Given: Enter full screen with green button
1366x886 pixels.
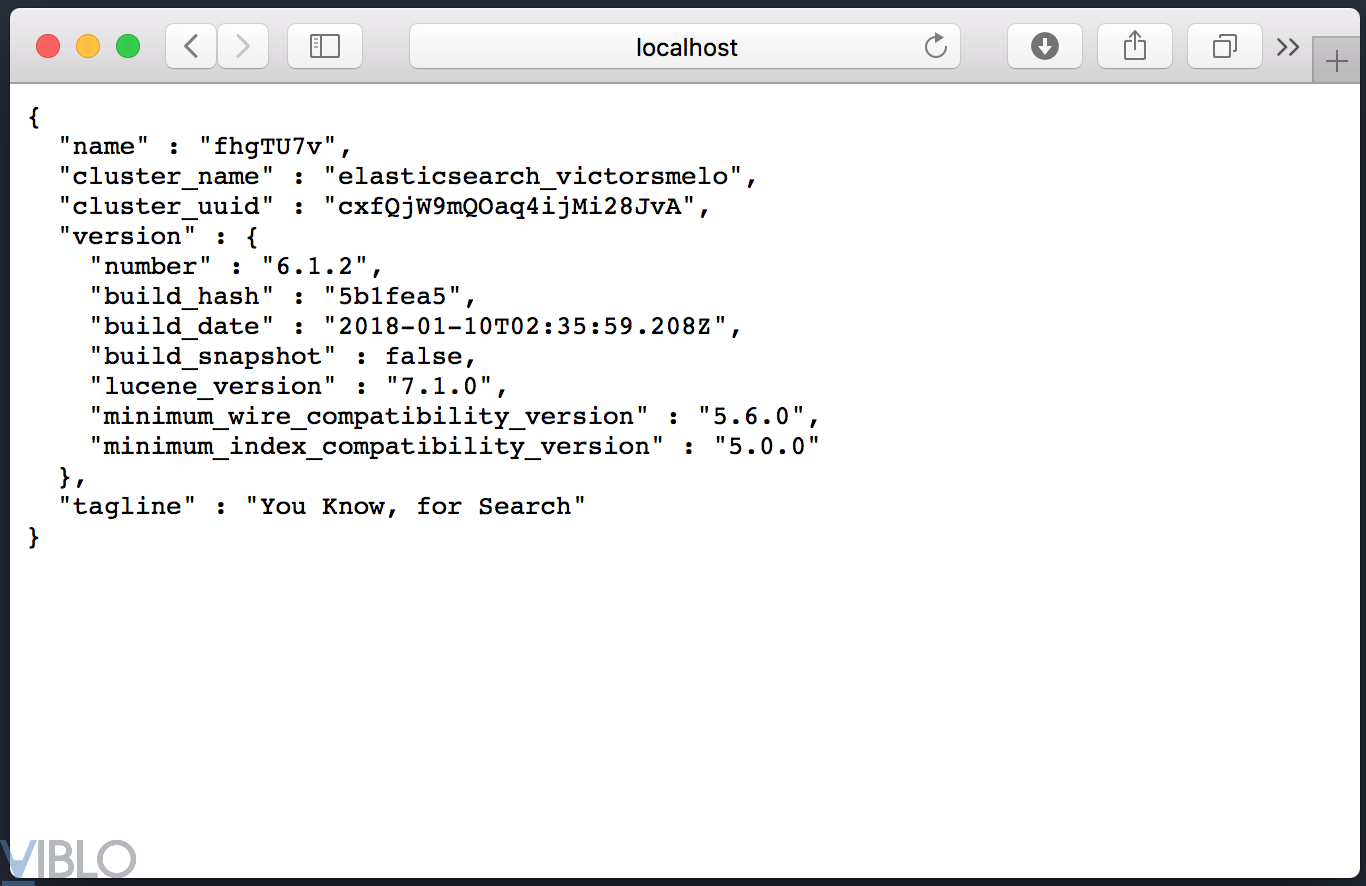Looking at the screenshot, I should pos(128,46).
